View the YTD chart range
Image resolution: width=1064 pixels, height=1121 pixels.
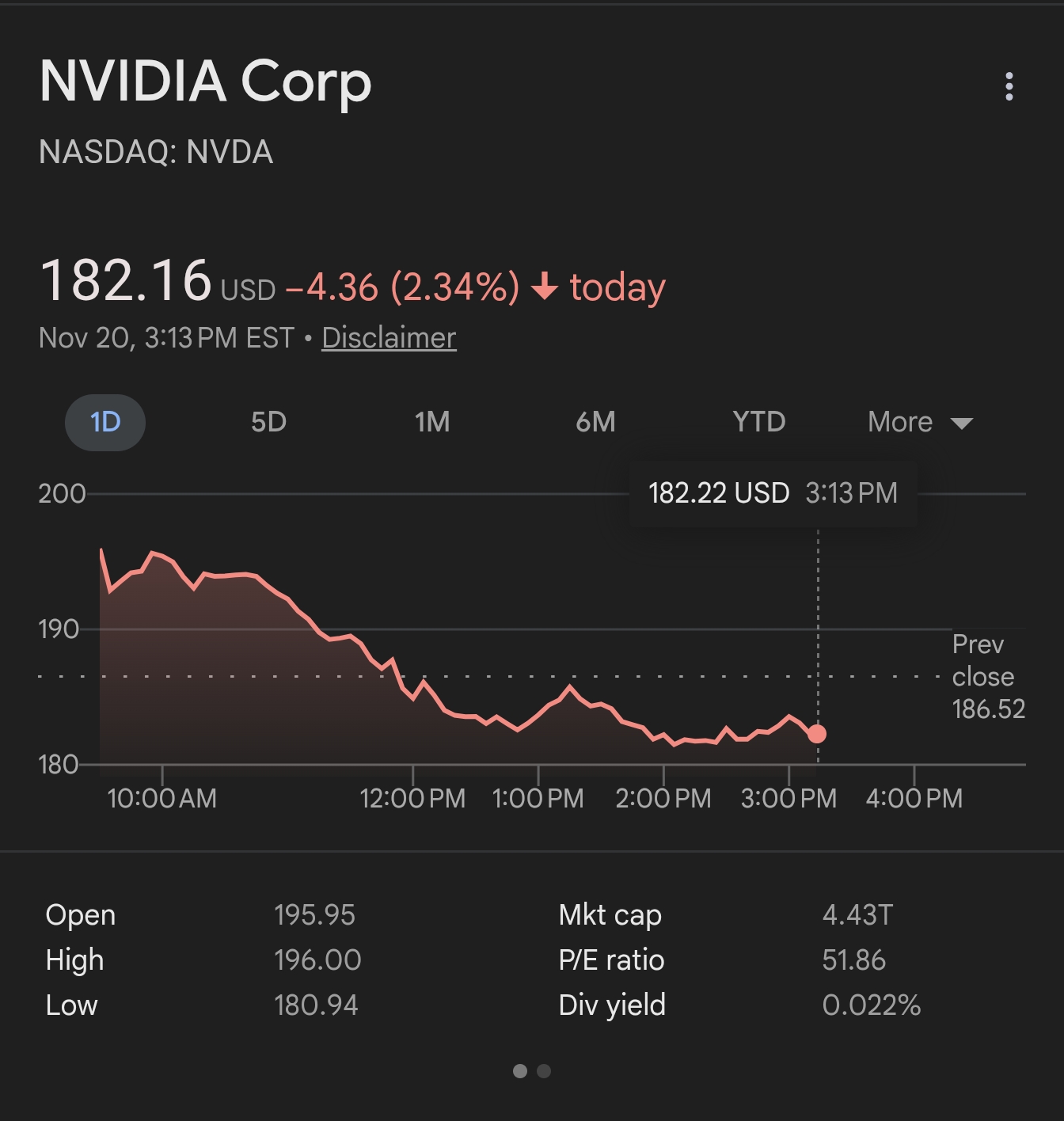[x=758, y=422]
